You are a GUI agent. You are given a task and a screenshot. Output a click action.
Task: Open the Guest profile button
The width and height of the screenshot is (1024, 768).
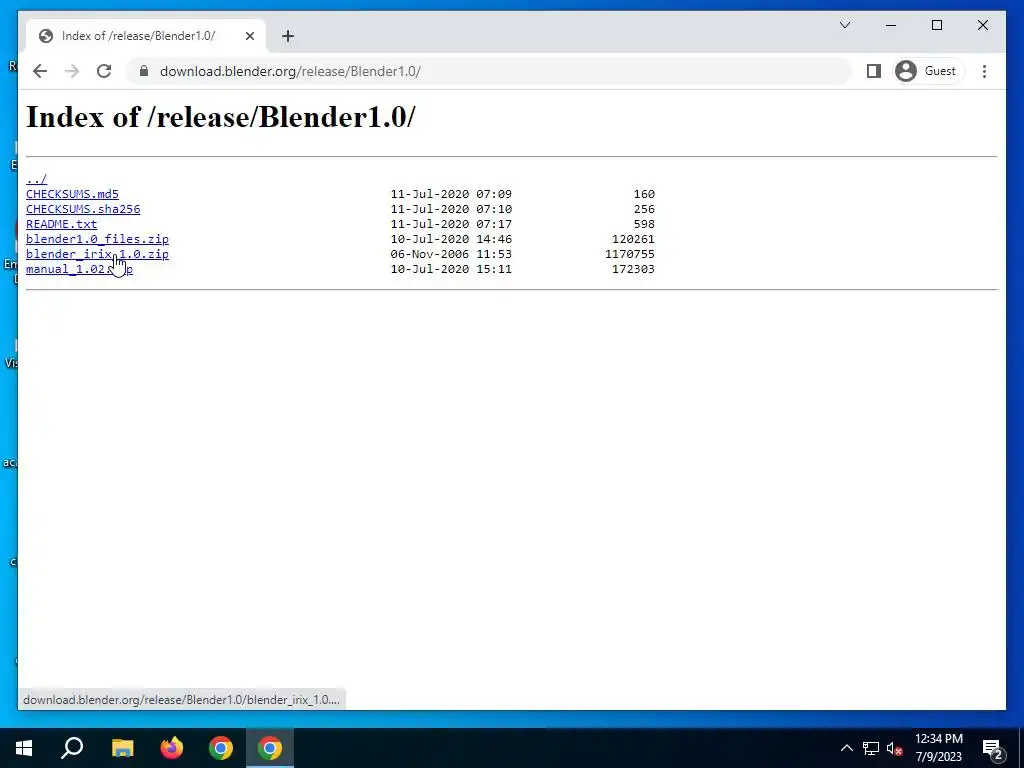928,71
